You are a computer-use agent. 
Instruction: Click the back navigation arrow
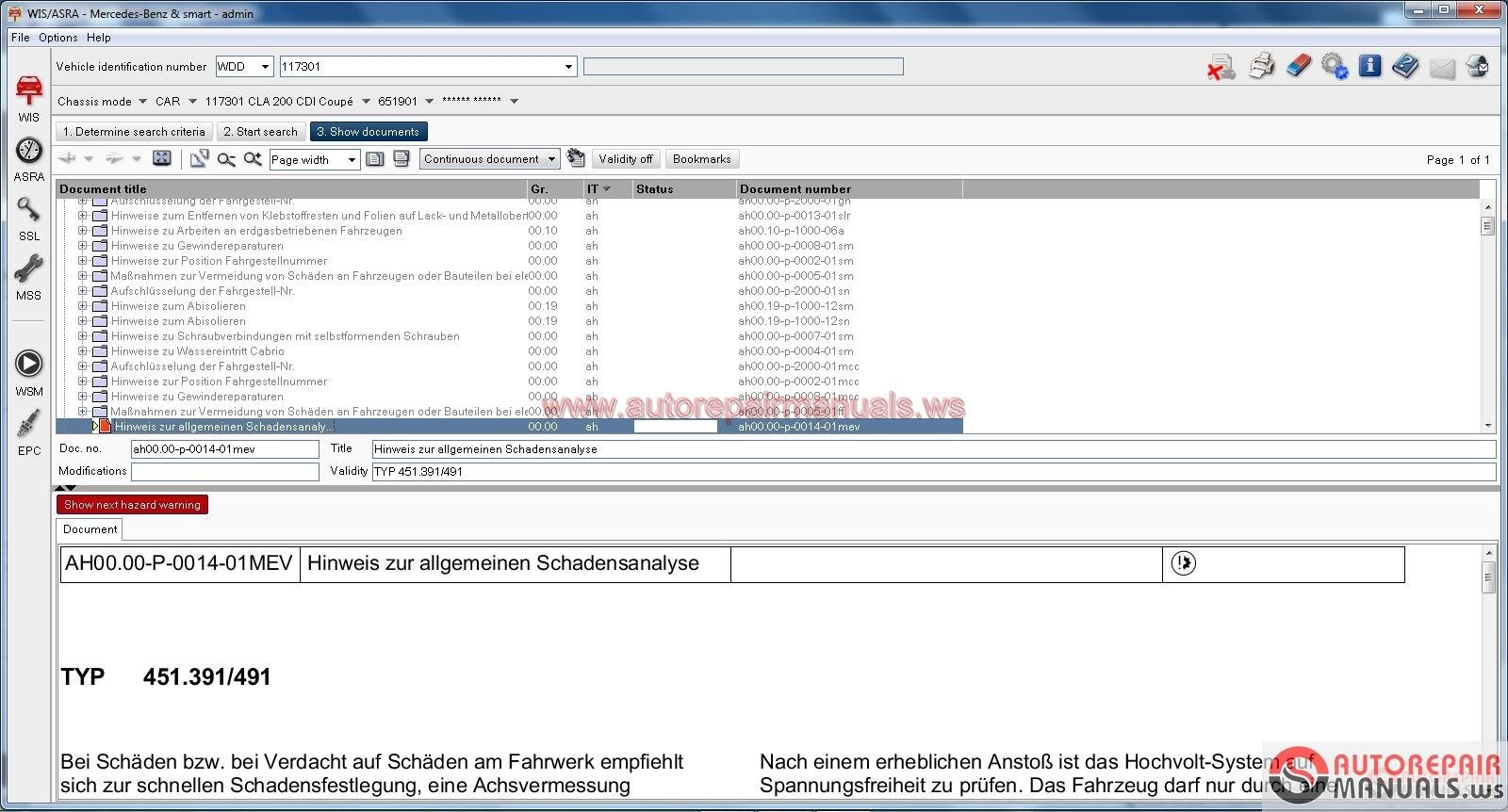(x=68, y=158)
